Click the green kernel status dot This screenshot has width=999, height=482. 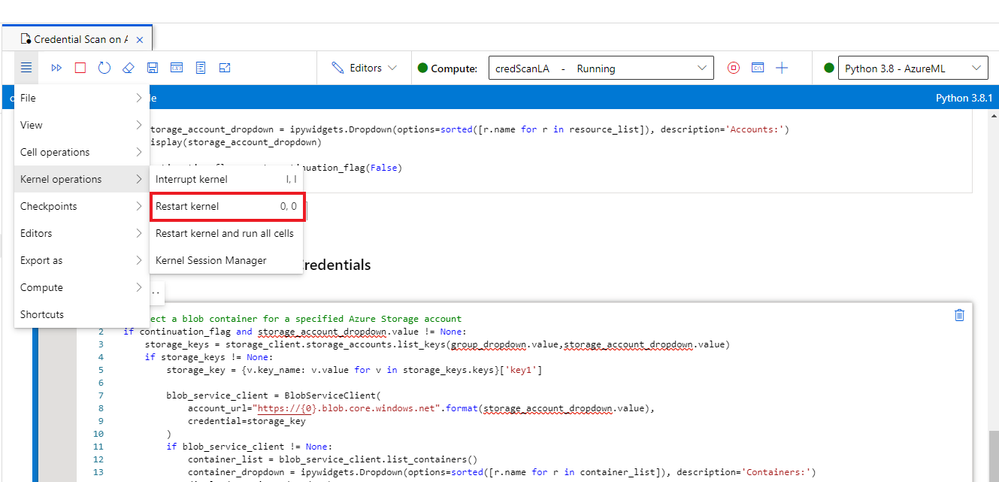pos(829,68)
